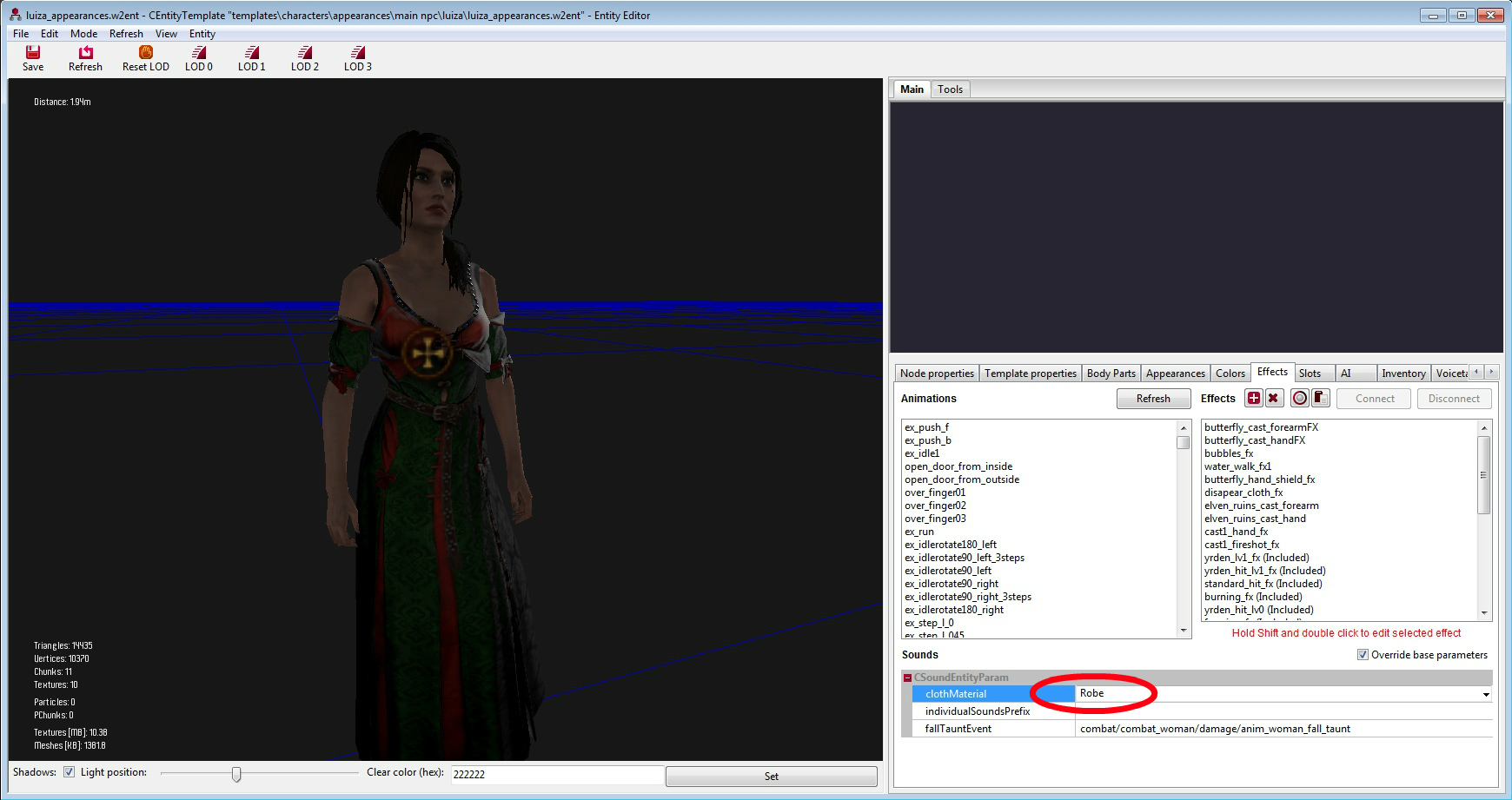1512x800 pixels.
Task: Click the paste effect clipboard icon
Action: click(x=1320, y=398)
